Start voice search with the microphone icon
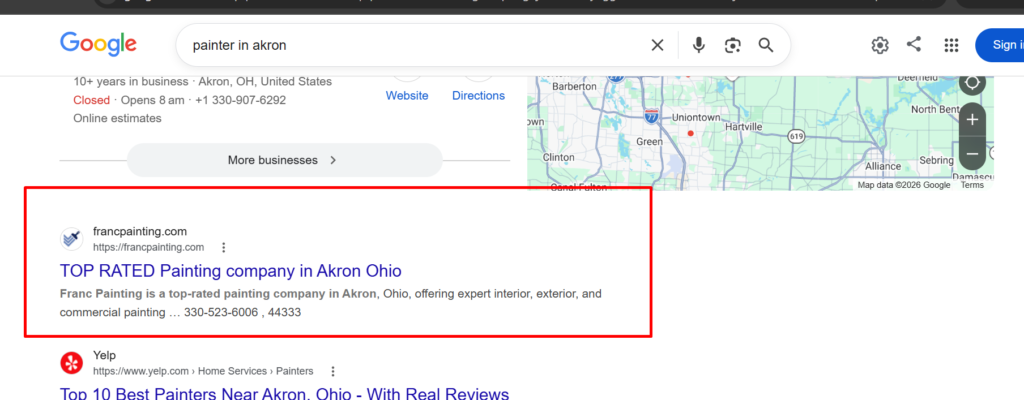The width and height of the screenshot is (1024, 400). (x=699, y=45)
